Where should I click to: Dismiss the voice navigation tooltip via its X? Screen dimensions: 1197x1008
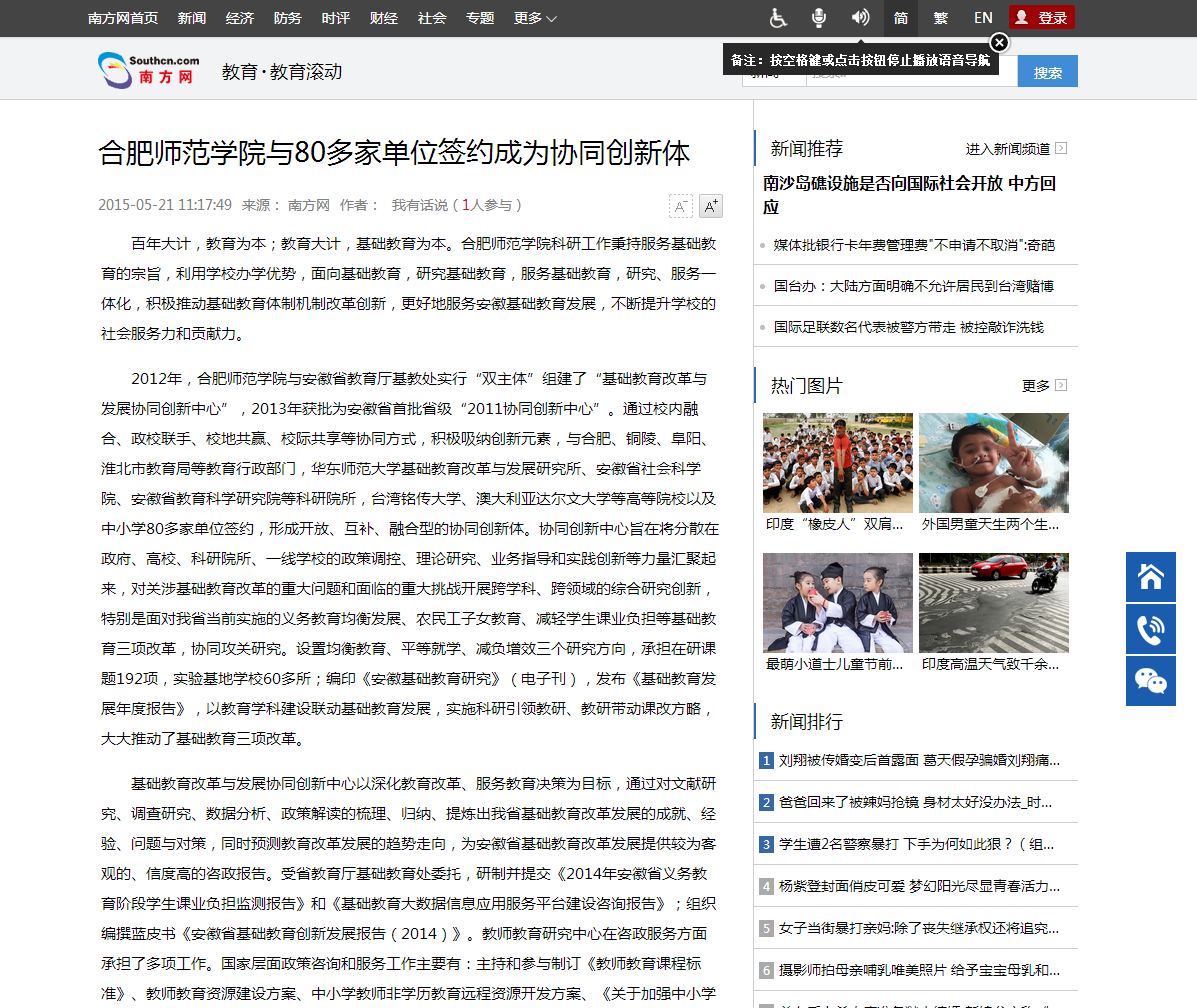999,41
